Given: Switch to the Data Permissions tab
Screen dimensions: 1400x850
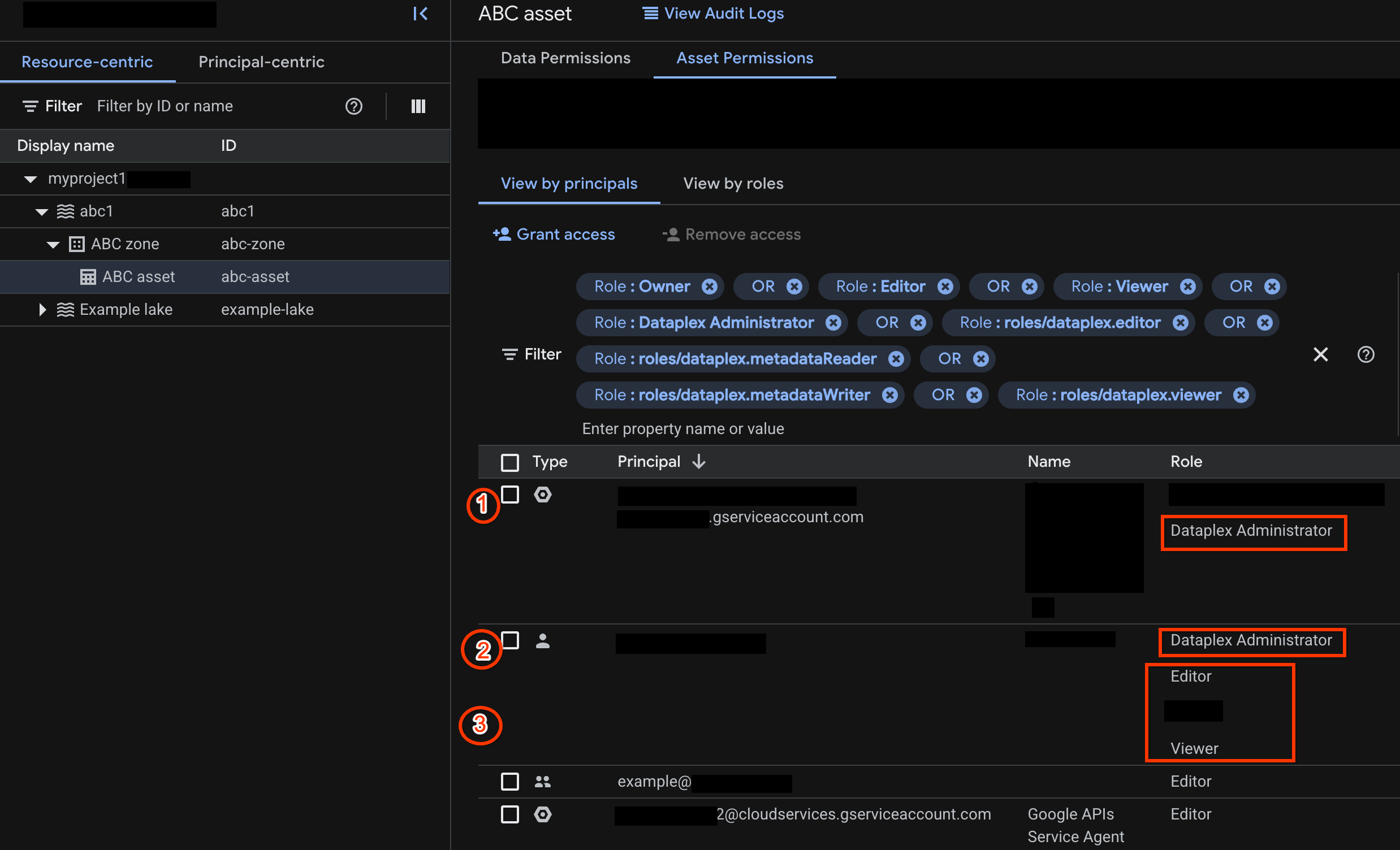Looking at the screenshot, I should pos(565,58).
